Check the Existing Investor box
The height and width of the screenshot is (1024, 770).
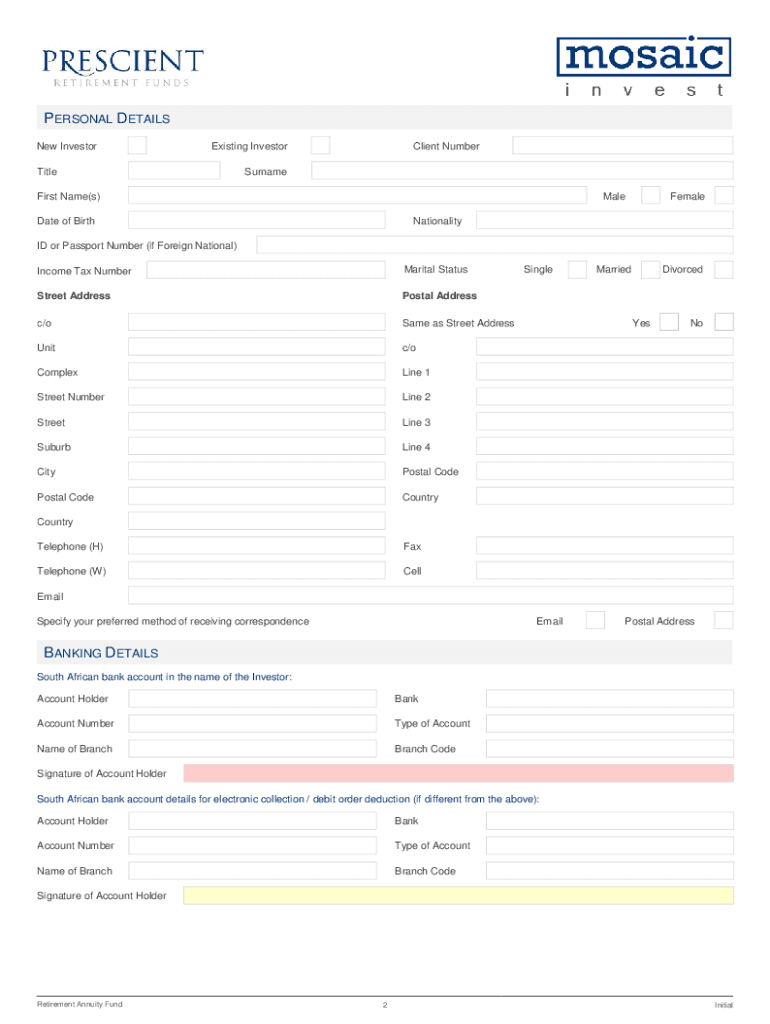point(320,146)
